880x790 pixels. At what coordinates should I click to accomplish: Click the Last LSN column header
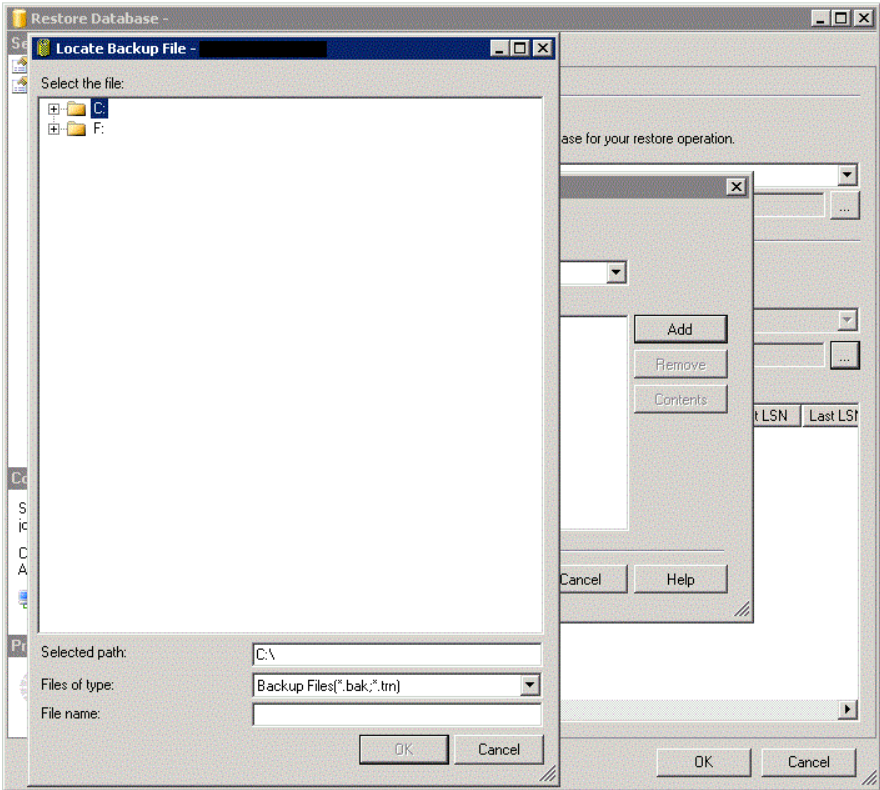pyautogui.click(x=832, y=416)
